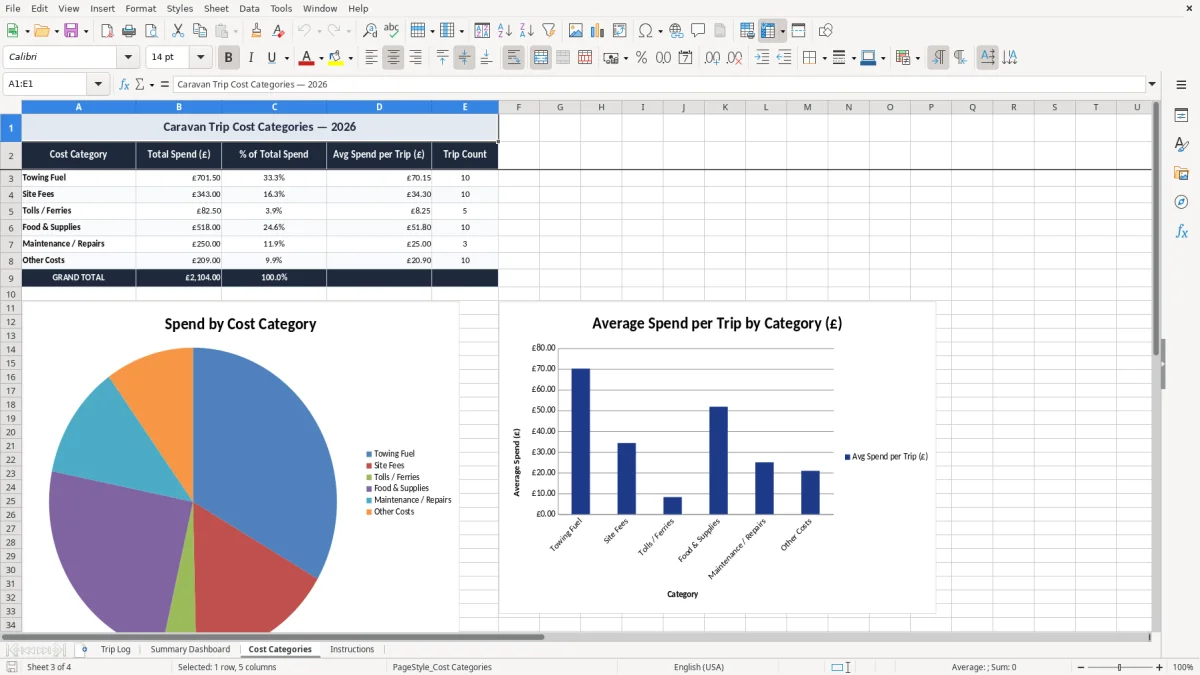Open sidebar Navigator compass icon

tap(1181, 202)
